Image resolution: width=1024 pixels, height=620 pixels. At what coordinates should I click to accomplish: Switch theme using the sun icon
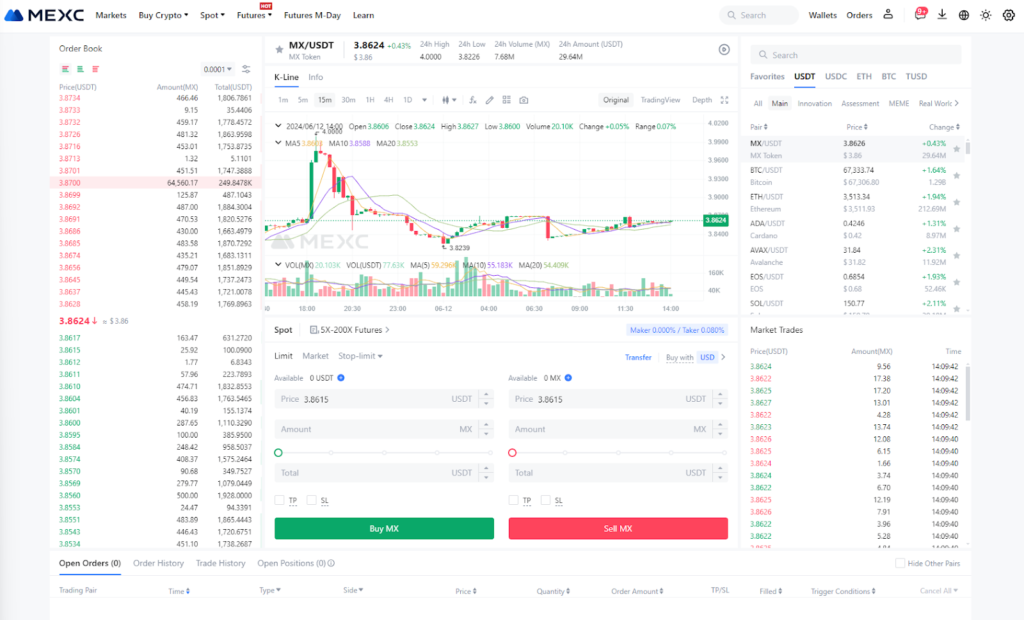(x=986, y=15)
